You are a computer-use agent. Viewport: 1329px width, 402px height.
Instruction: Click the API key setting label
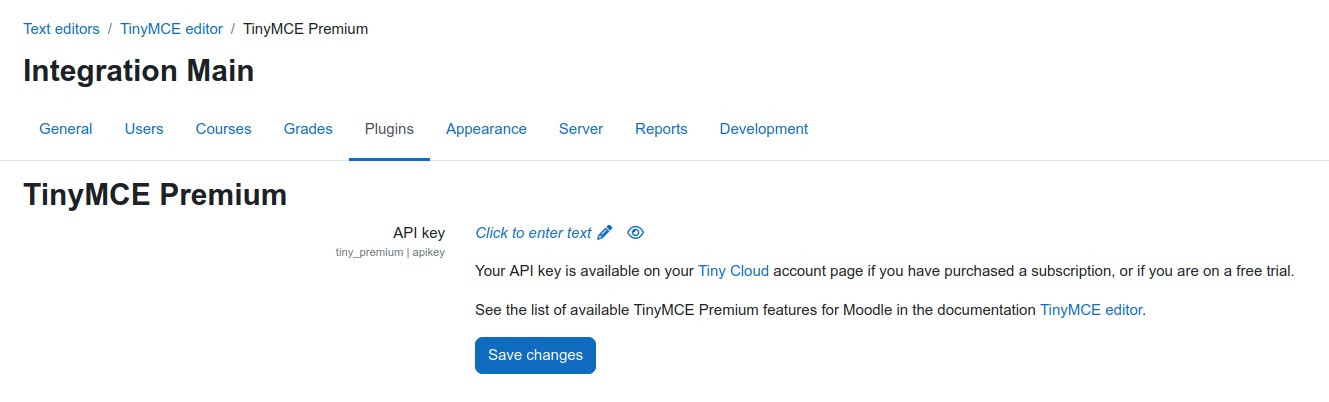pos(419,233)
